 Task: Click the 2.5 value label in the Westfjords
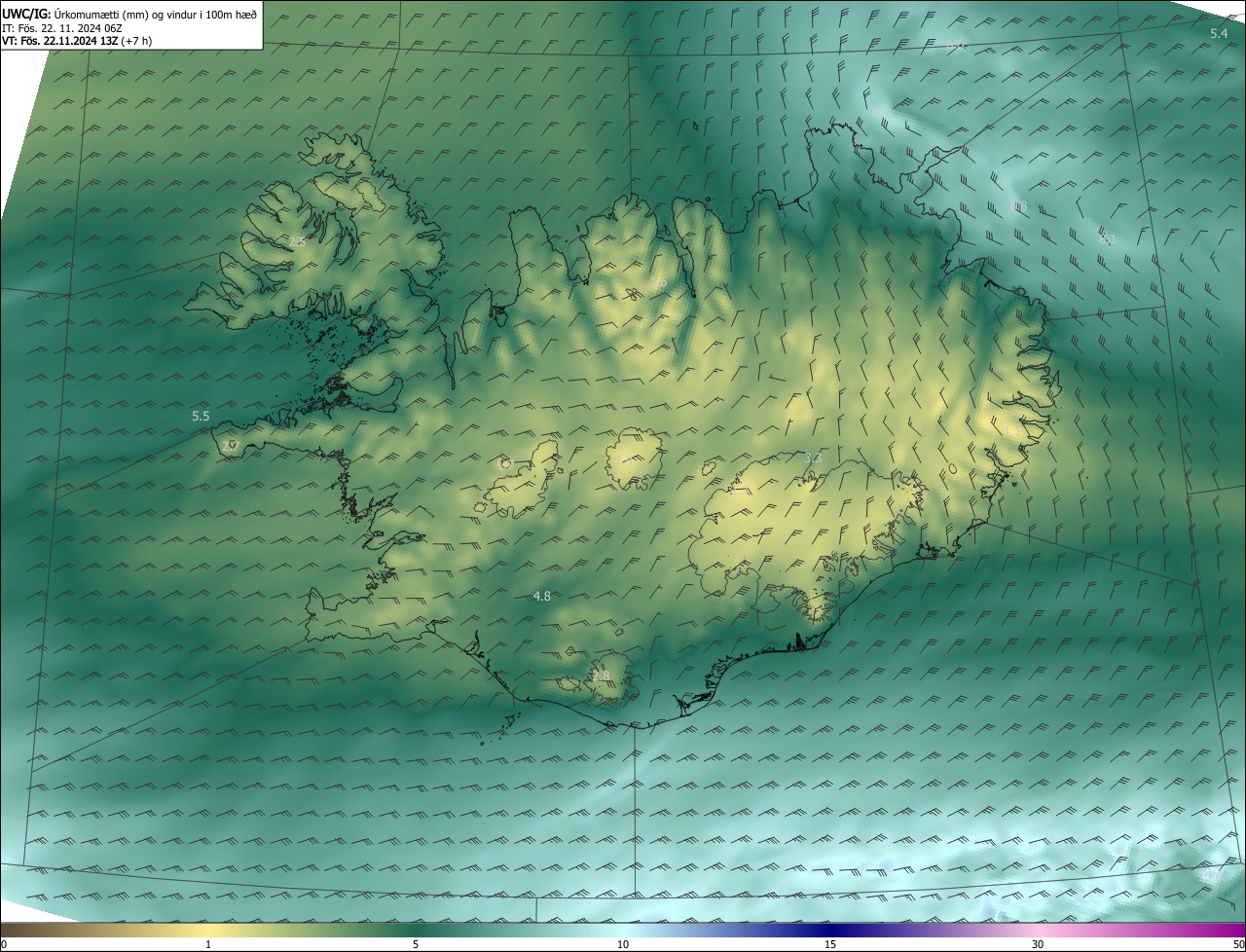(x=296, y=241)
